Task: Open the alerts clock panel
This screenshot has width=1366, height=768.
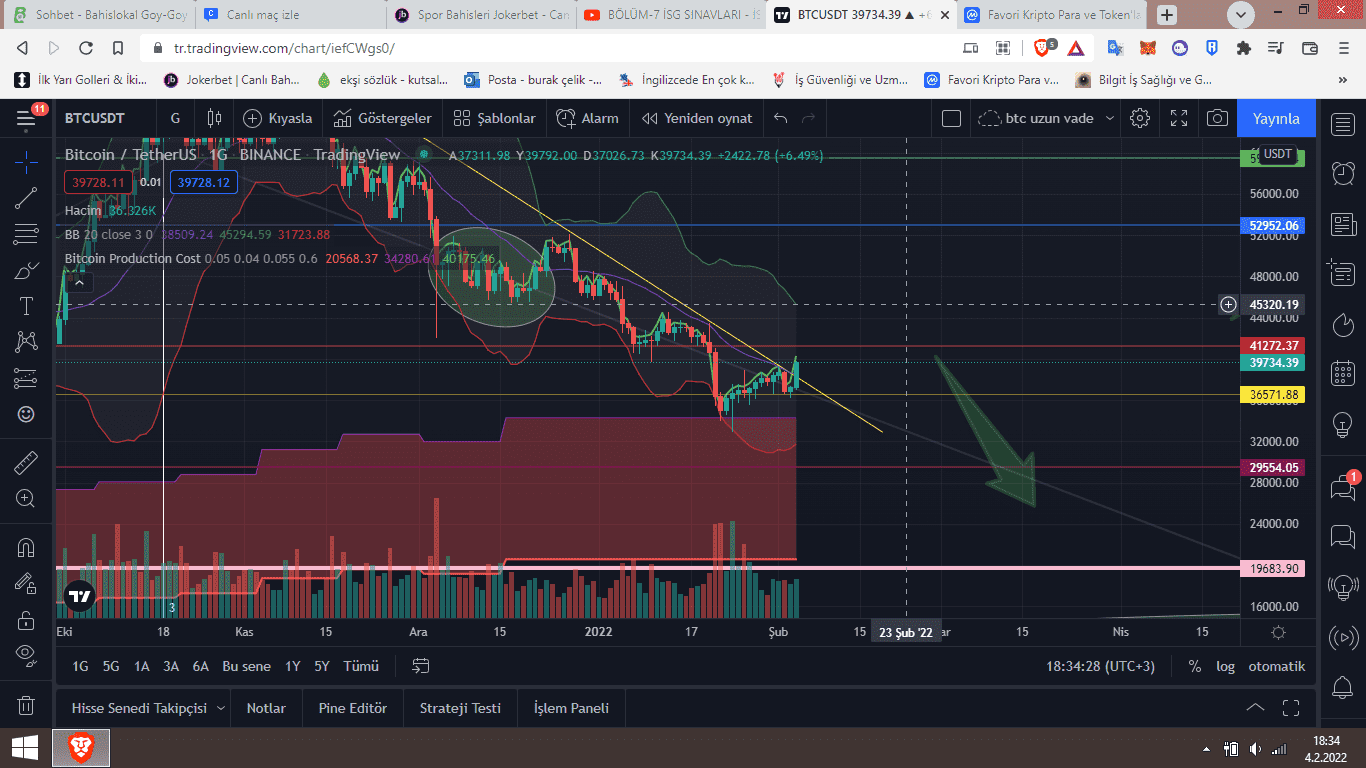Action: (x=1343, y=174)
